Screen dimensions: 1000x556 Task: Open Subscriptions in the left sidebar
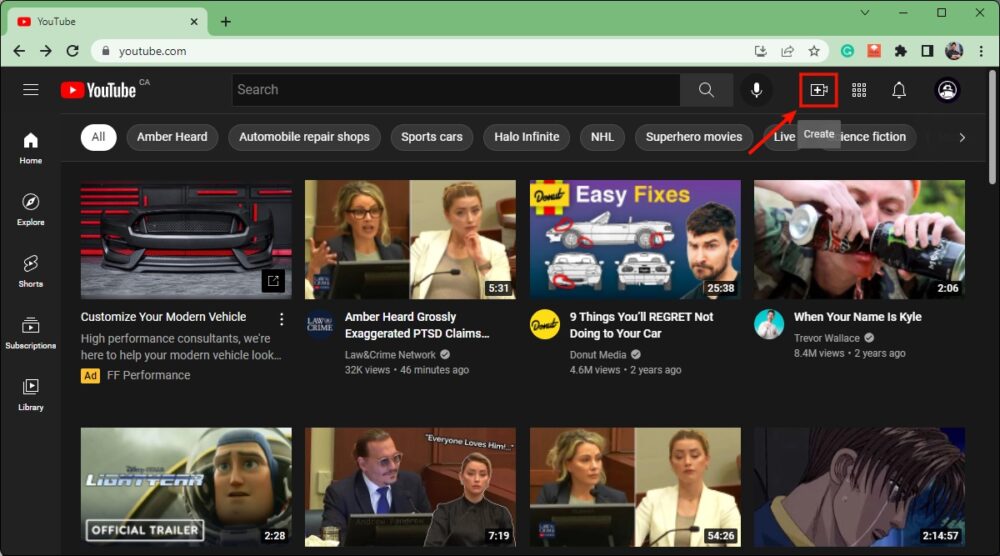point(31,332)
